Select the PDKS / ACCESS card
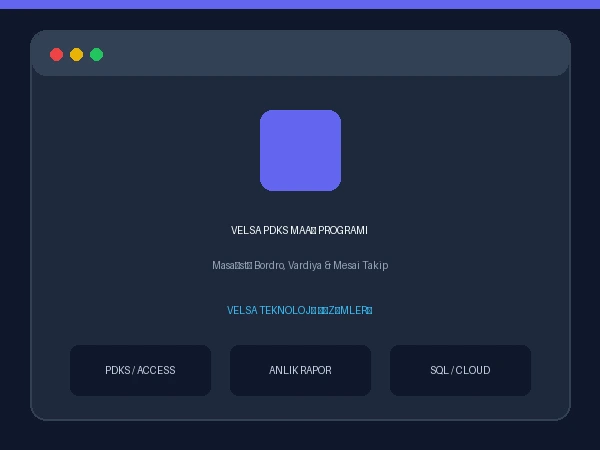 coord(140,370)
